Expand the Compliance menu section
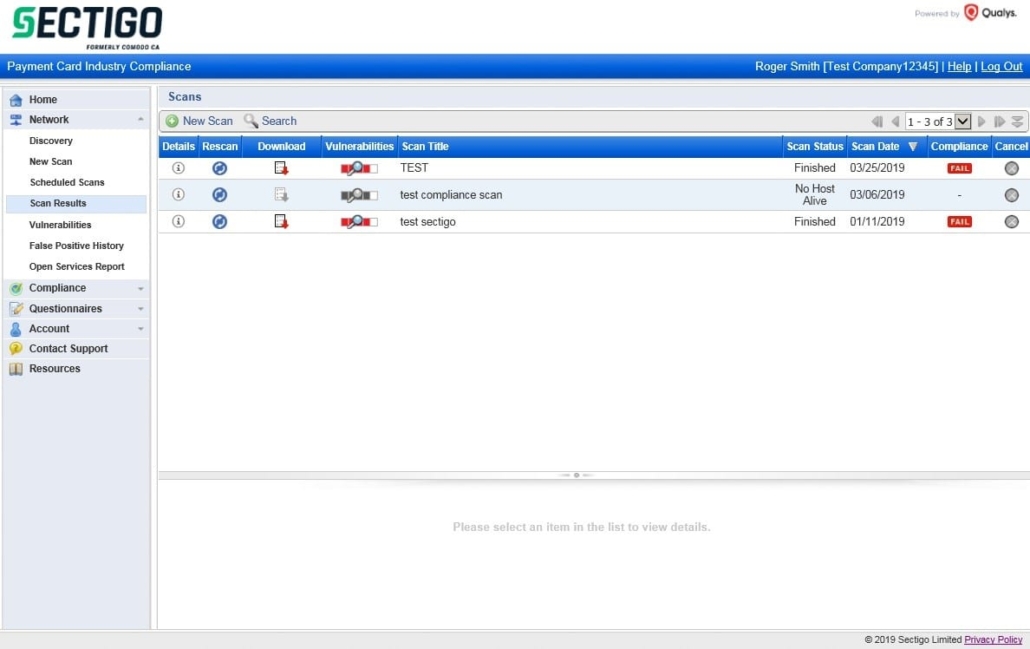The image size is (1030, 649). tap(141, 288)
